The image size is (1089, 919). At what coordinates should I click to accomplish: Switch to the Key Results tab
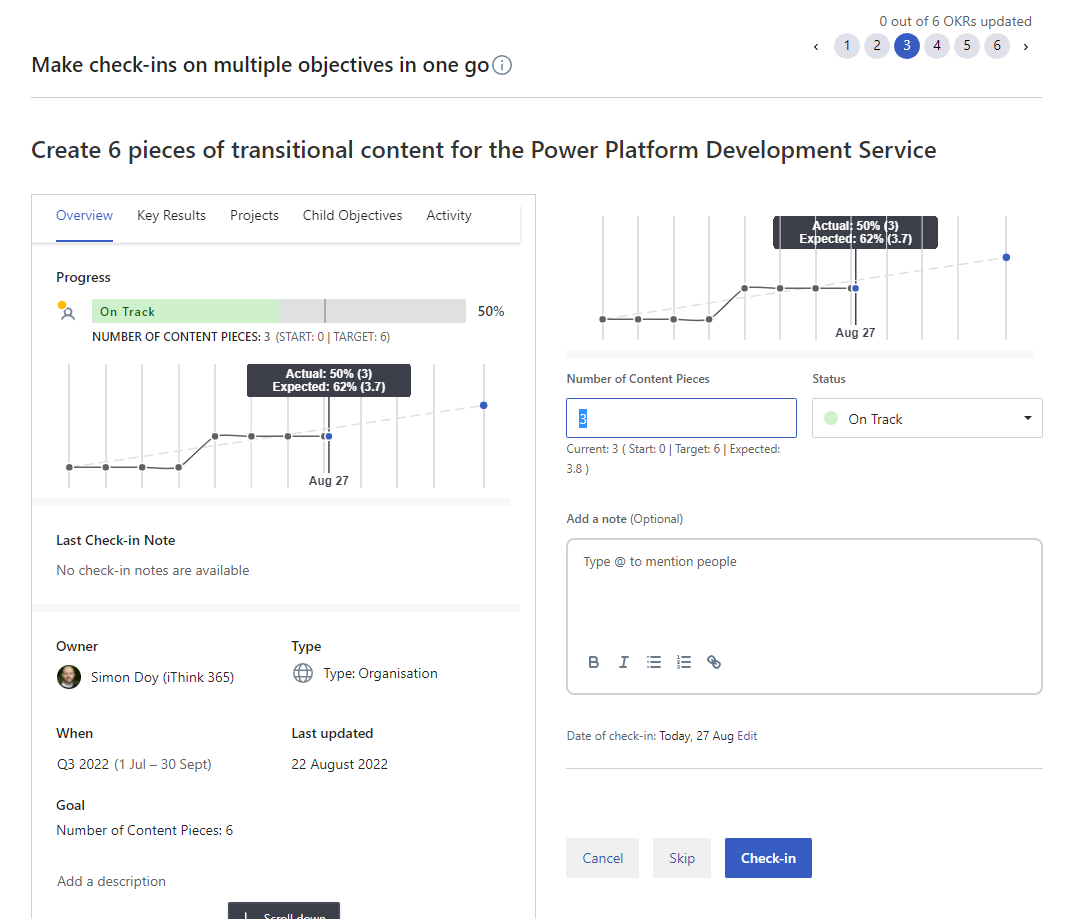pyautogui.click(x=171, y=215)
